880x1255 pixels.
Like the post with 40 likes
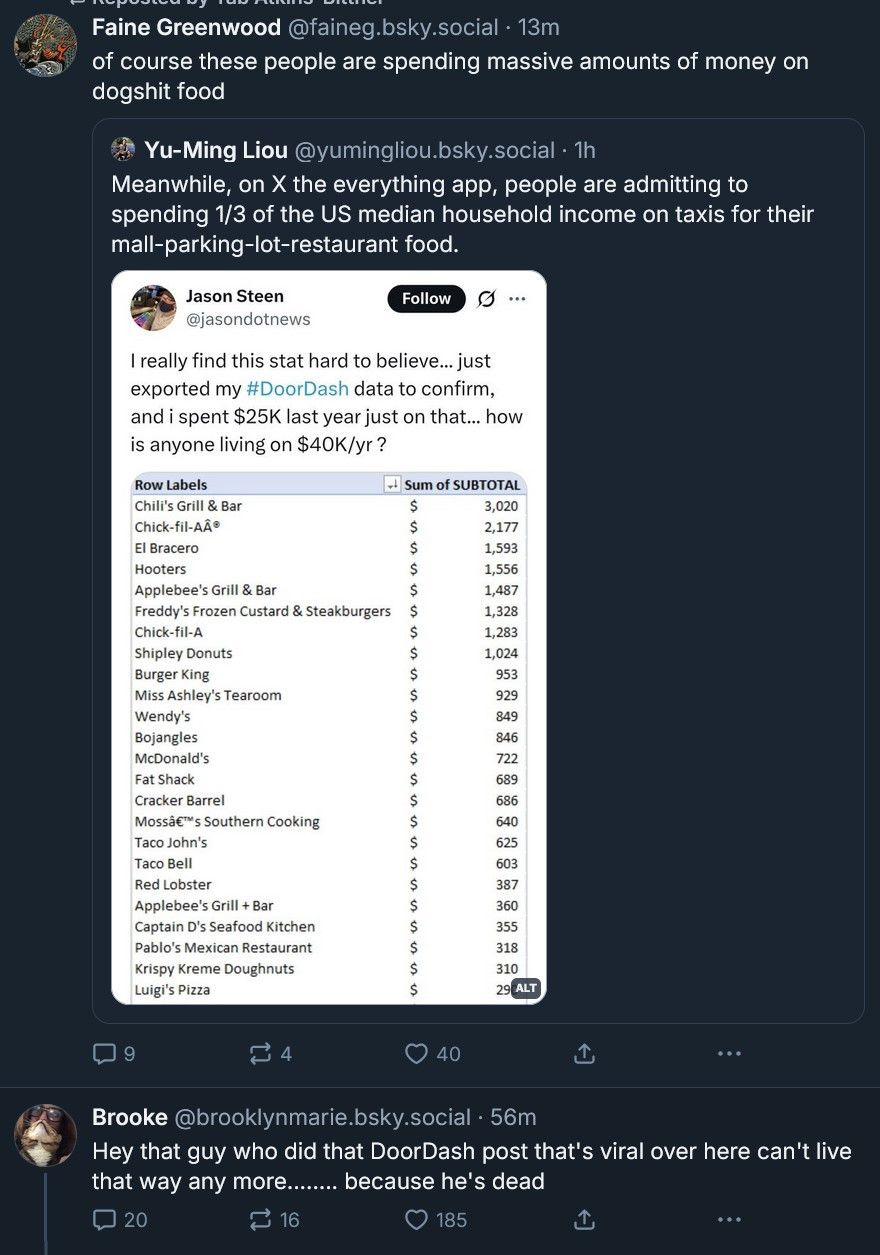pyautogui.click(x=432, y=1053)
